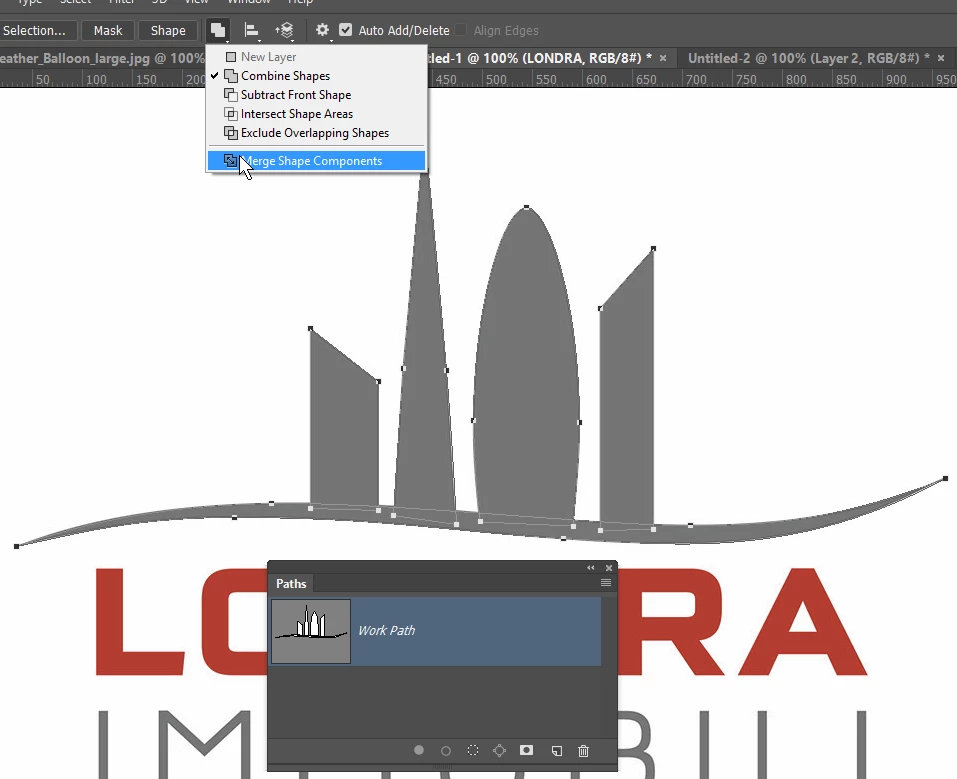Open the Path alignment options

pyautogui.click(x=251, y=30)
